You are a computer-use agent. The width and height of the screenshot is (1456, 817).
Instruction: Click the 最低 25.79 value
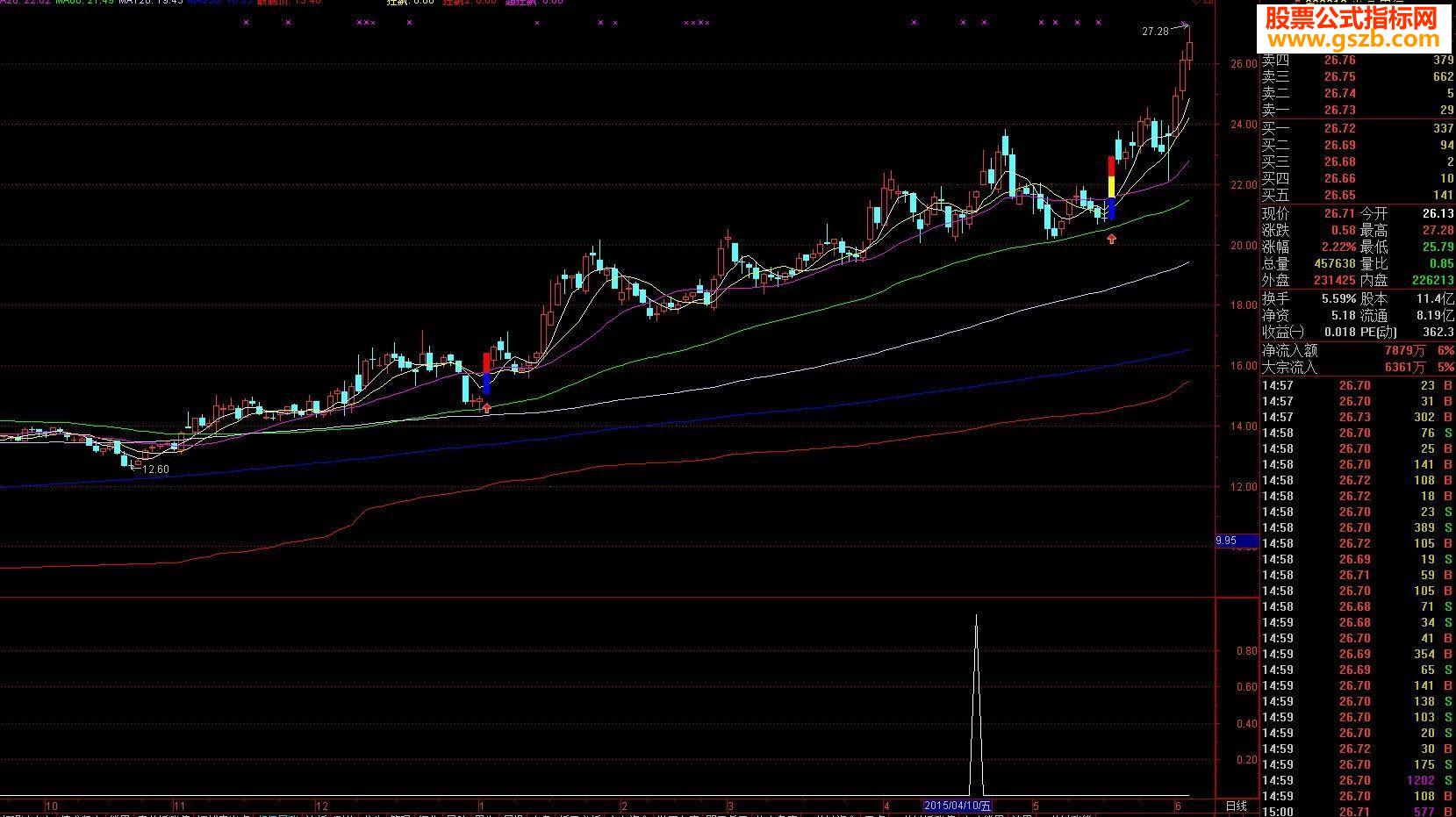1438,247
